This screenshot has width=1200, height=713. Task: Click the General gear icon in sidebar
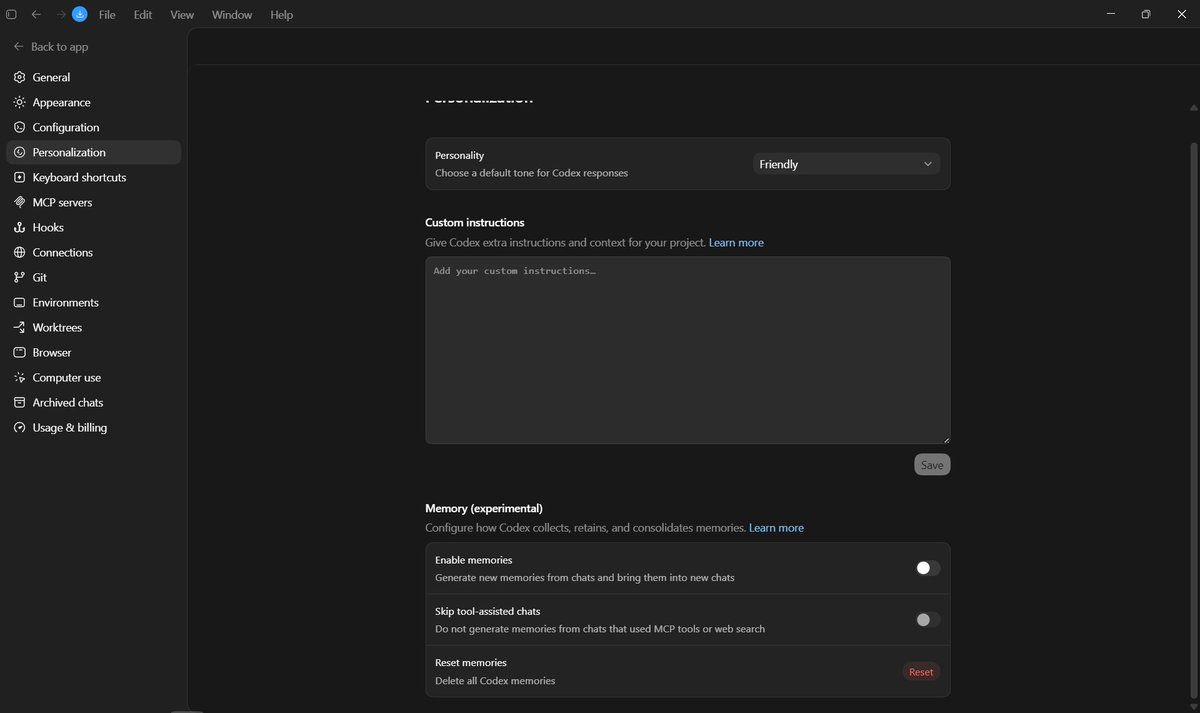click(x=19, y=77)
